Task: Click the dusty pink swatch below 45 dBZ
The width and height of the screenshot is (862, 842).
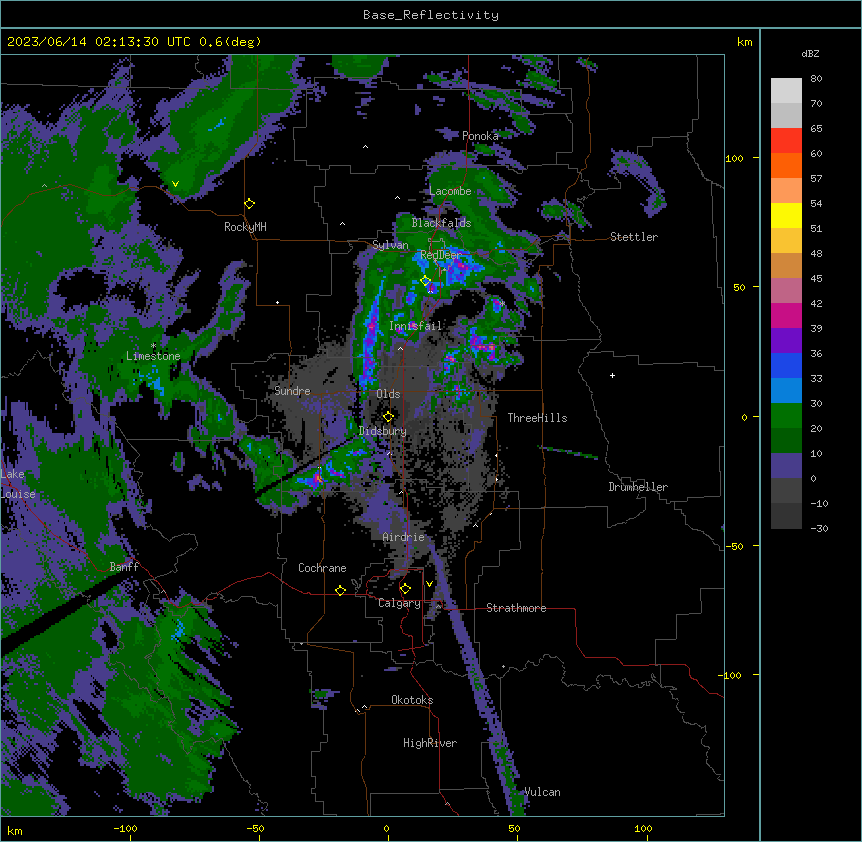Action: (x=786, y=291)
